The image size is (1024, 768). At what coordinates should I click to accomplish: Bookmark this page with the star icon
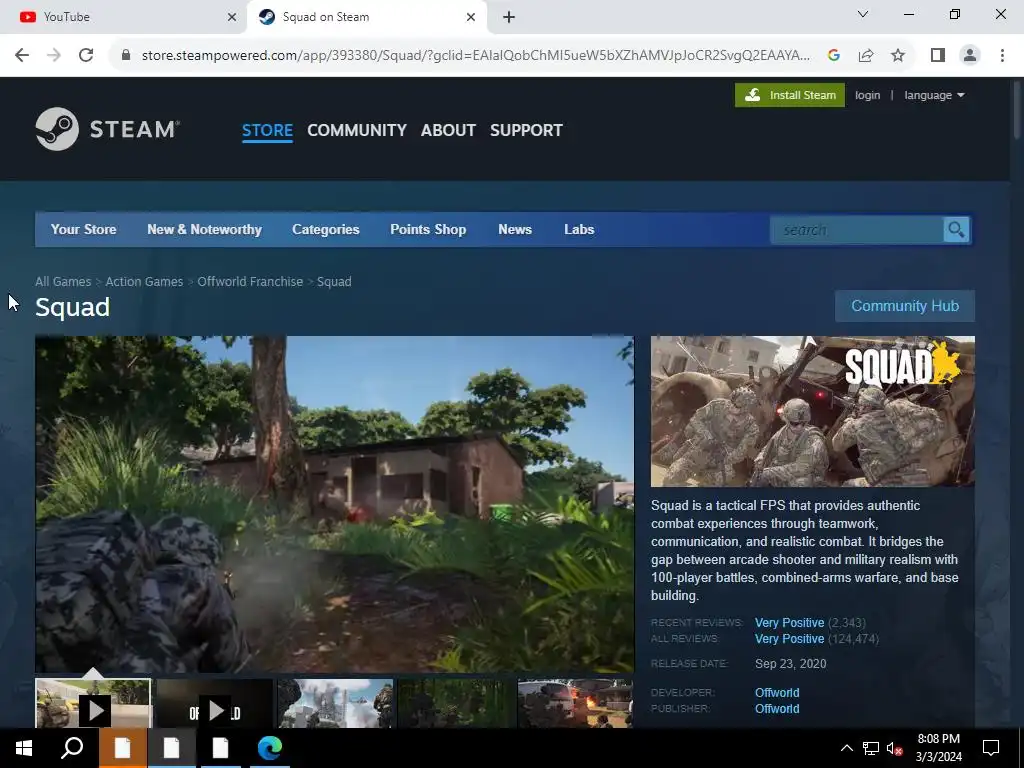pyautogui.click(x=898, y=56)
